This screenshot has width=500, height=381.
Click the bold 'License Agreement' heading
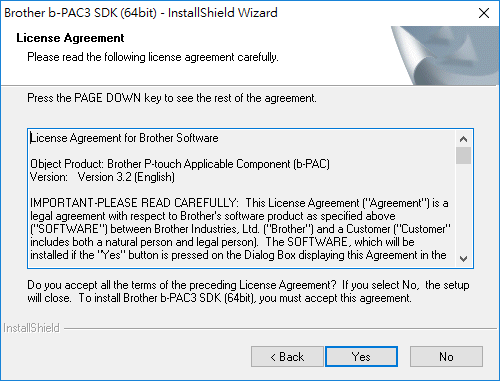(70, 38)
